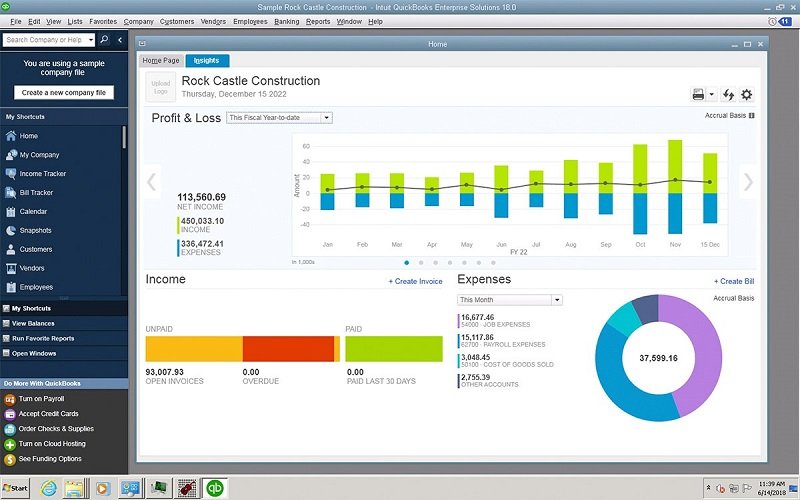Image resolution: width=800 pixels, height=500 pixels.
Task: Open the print icon dropdown arrow
Action: coord(711,94)
